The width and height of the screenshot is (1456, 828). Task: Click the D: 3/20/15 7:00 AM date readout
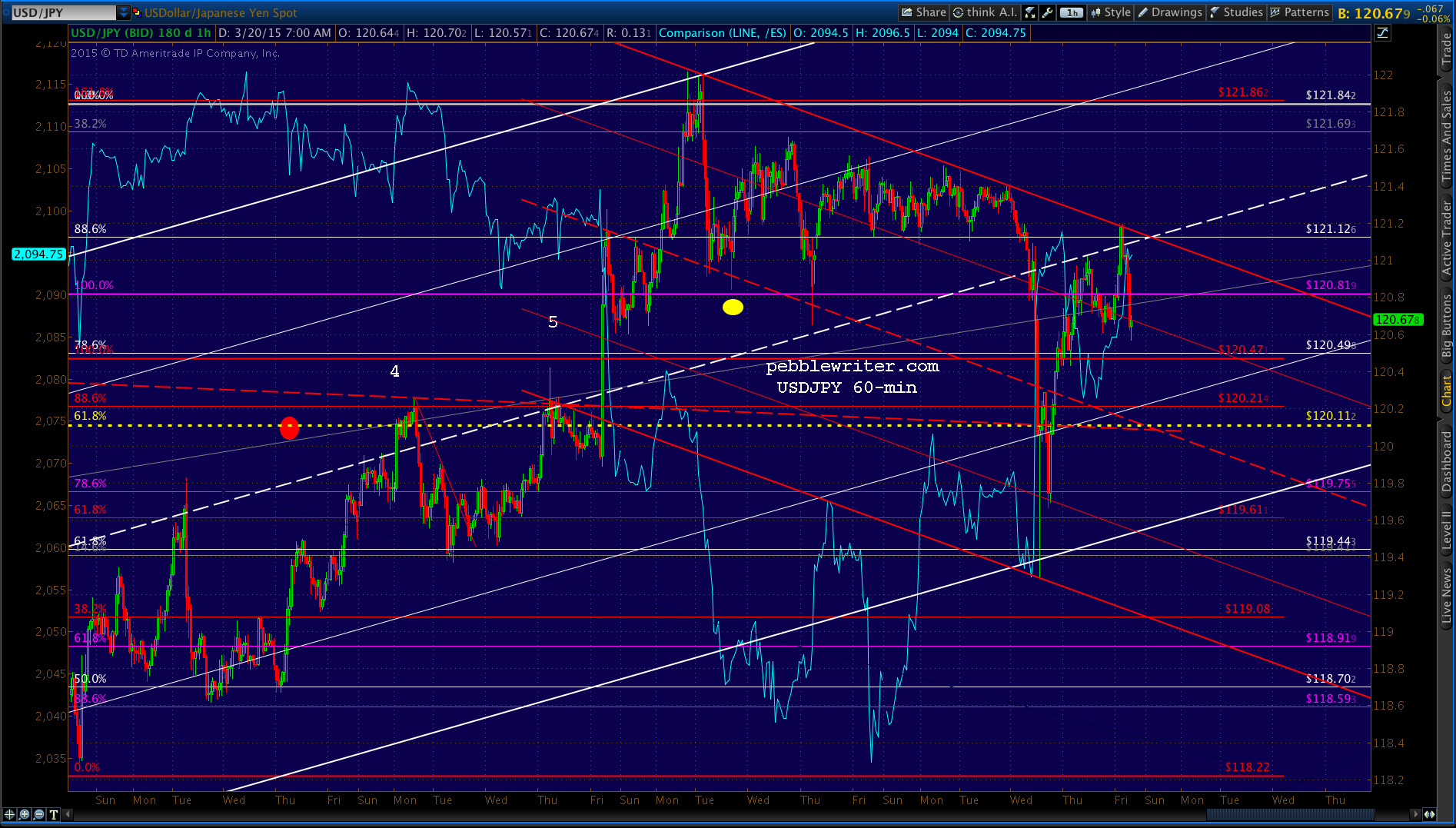[275, 33]
